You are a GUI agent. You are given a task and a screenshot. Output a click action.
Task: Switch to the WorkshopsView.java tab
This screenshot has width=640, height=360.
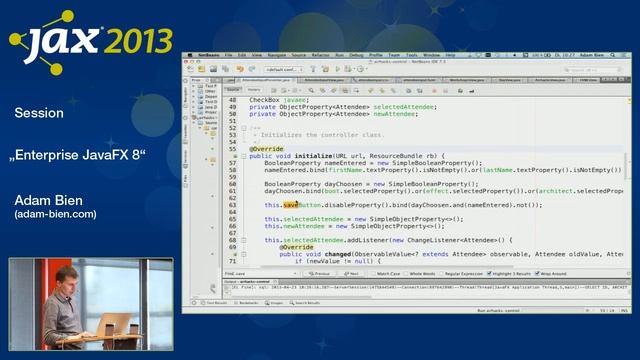pos(467,80)
